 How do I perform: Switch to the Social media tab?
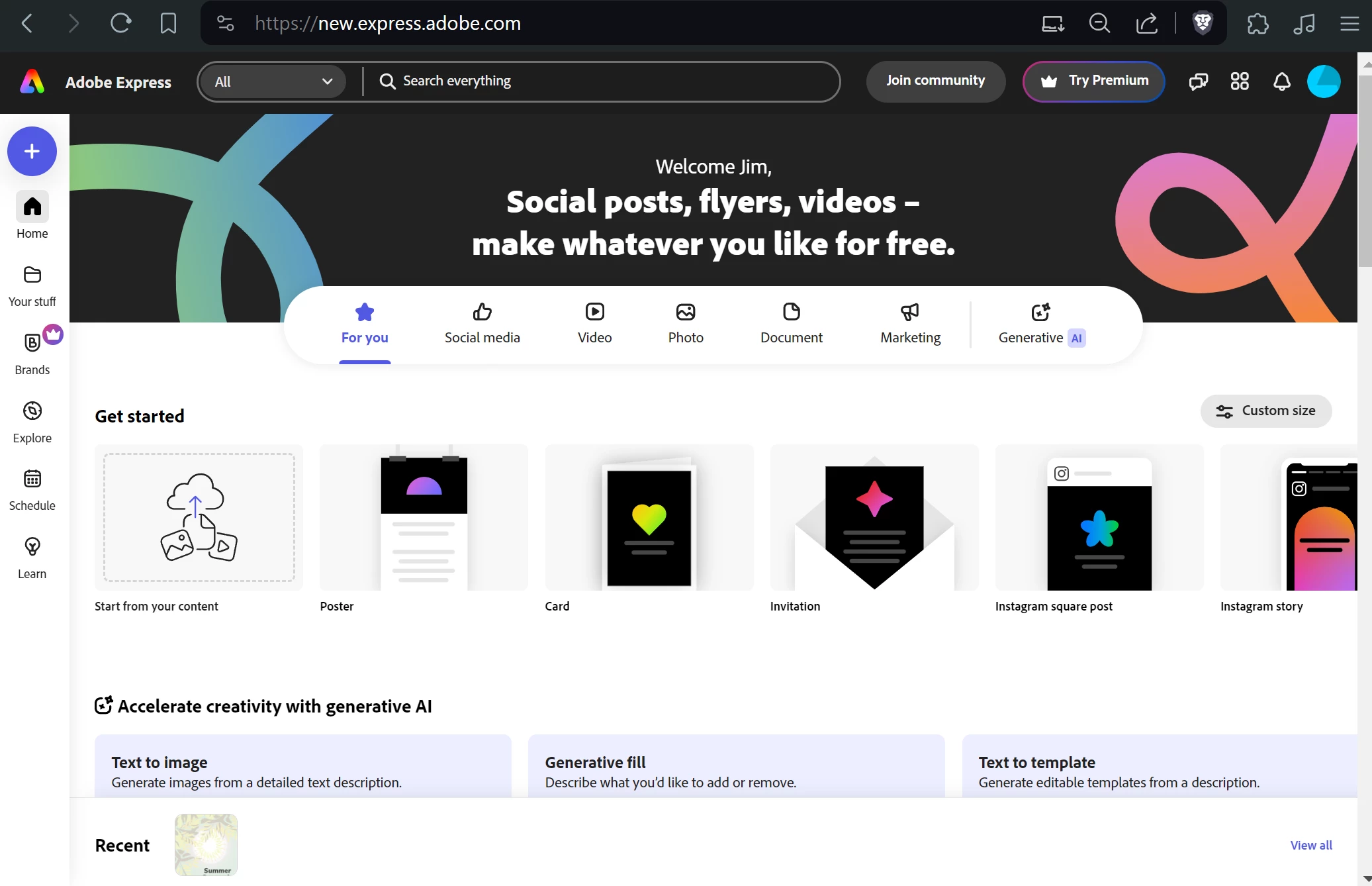pos(482,324)
